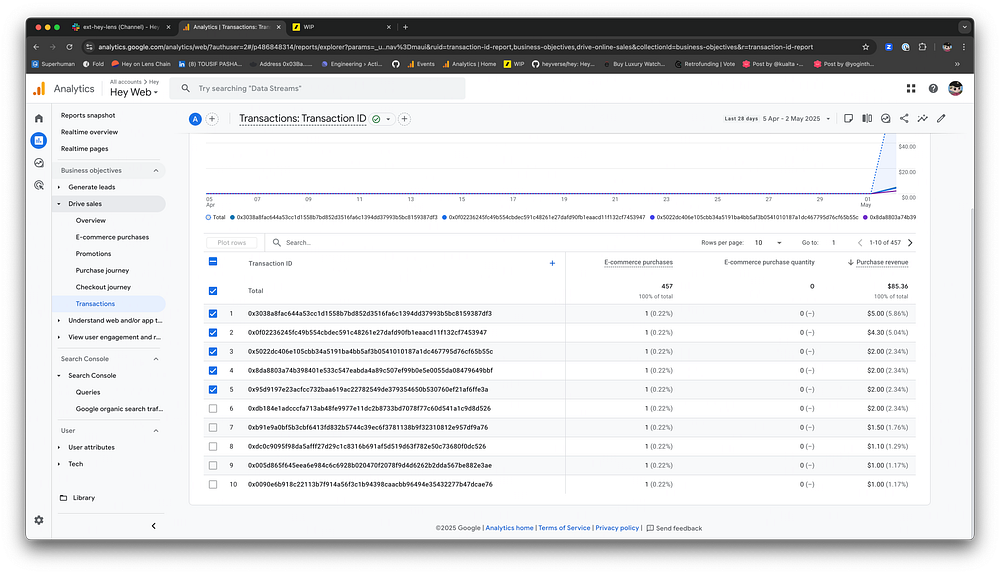The height and width of the screenshot is (574, 1000).
Task: Open the date range dropdown 5 Apr - 2 May 2025
Action: pos(797,119)
